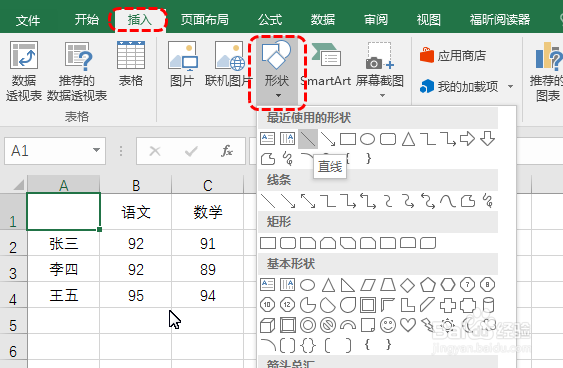
Task: Expand the Name Box dropdown arrow
Action: pos(96,150)
